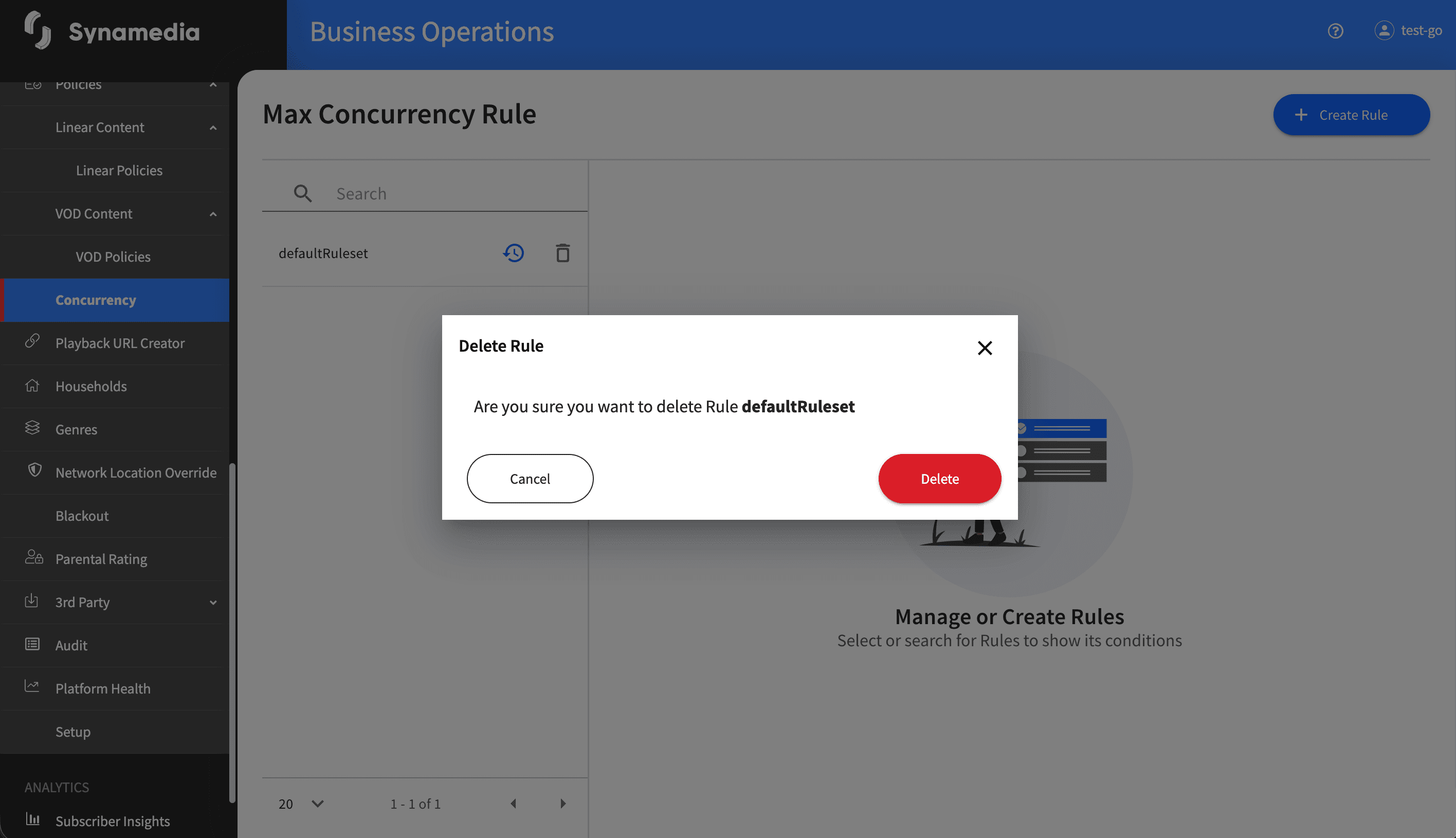Open the rows-per-page dropdown showing 20
This screenshot has width=1456, height=838.
tap(302, 804)
